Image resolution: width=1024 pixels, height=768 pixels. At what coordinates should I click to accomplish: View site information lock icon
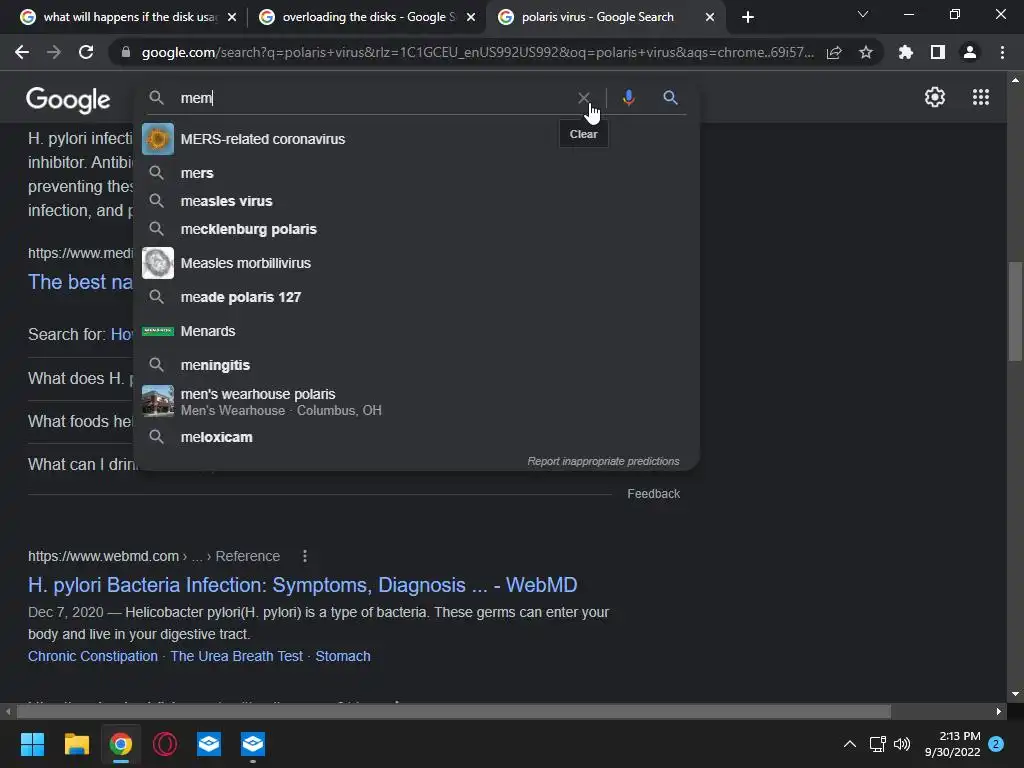click(125, 52)
